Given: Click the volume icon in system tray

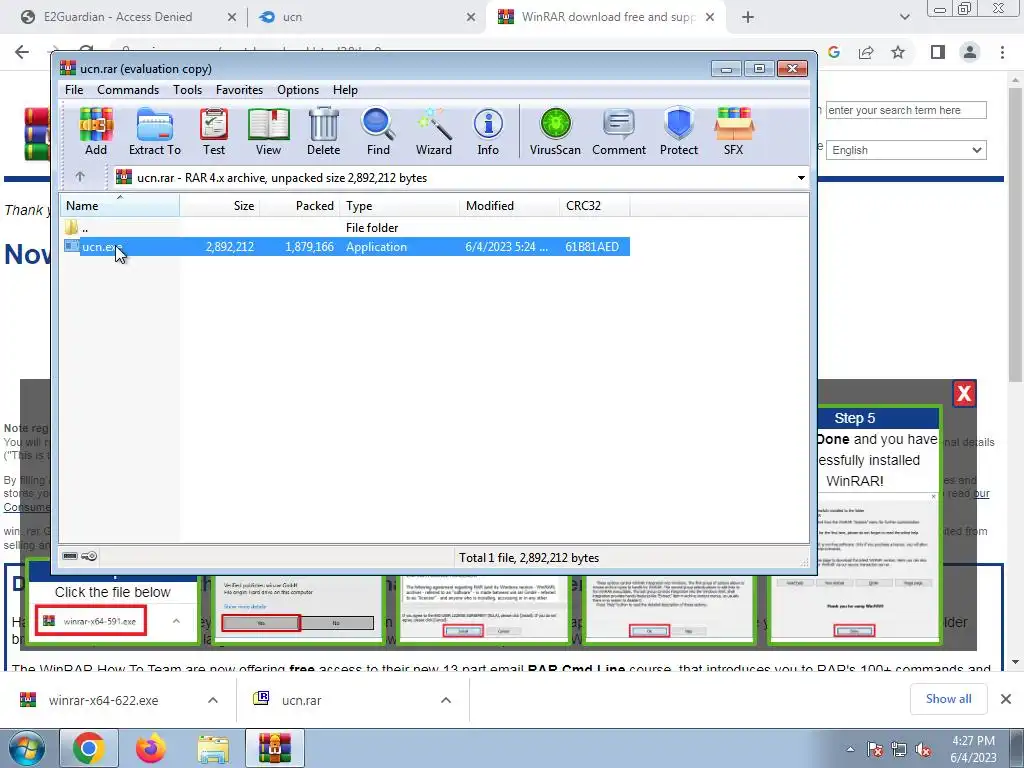Looking at the screenshot, I should tap(922, 750).
